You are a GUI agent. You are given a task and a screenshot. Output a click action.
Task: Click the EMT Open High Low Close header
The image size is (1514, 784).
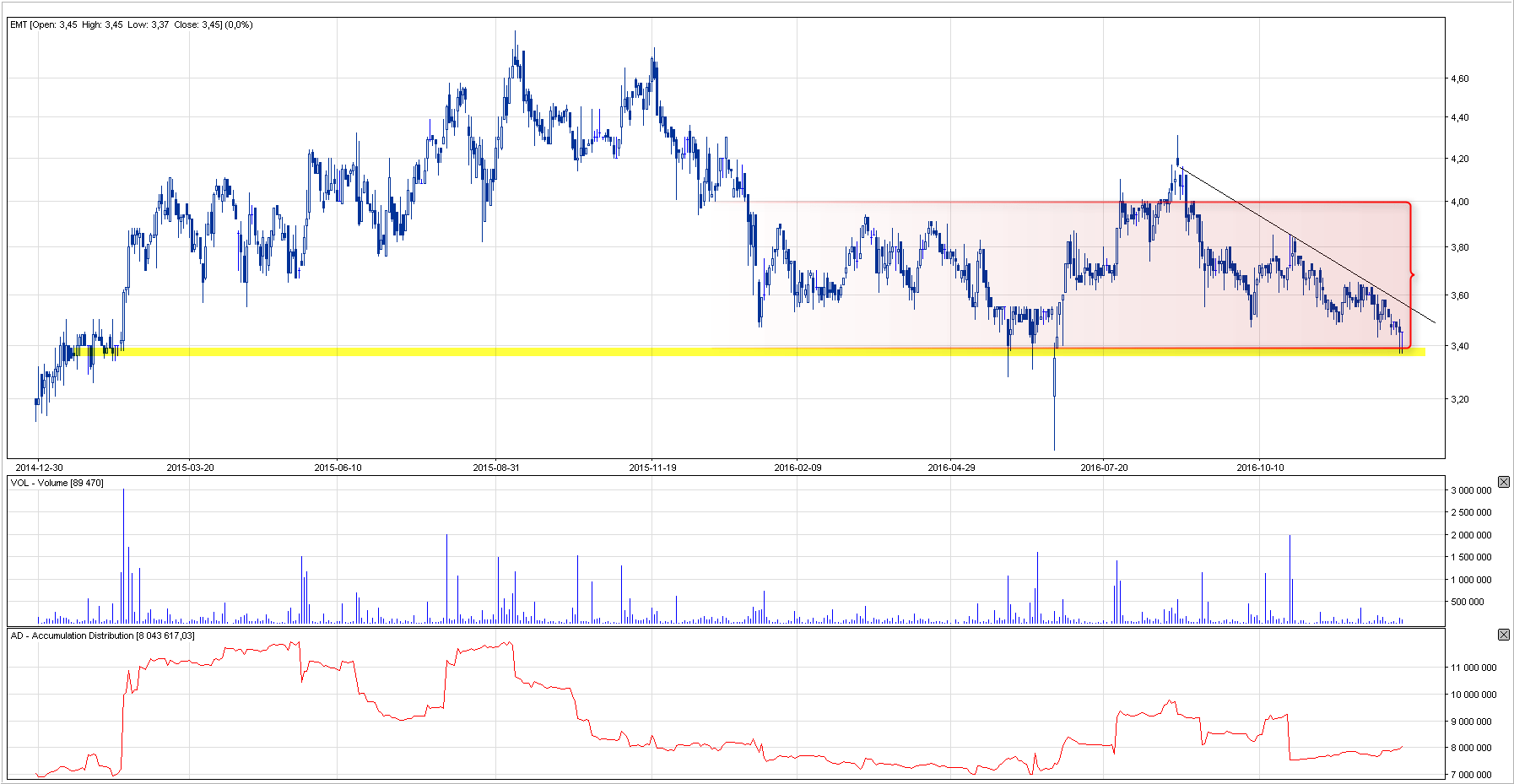(131, 24)
